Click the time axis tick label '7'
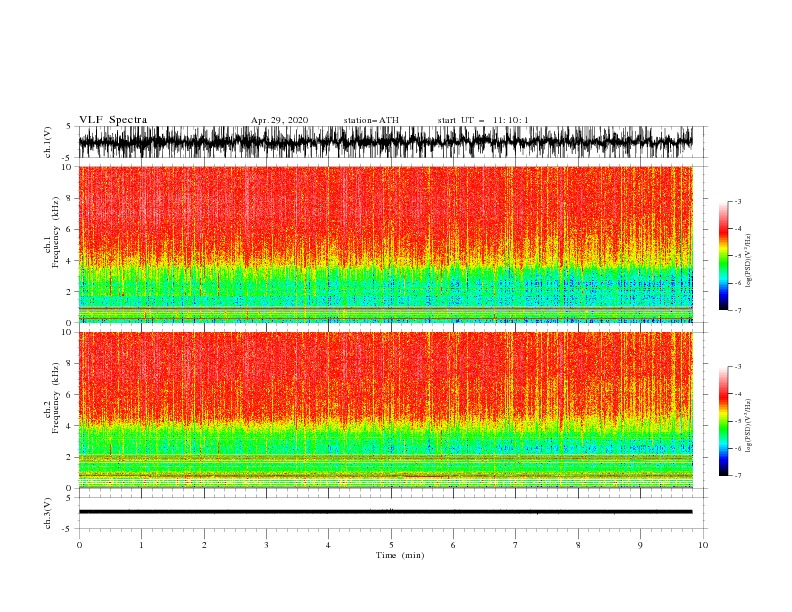The width and height of the screenshot is (792, 612). tap(516, 545)
